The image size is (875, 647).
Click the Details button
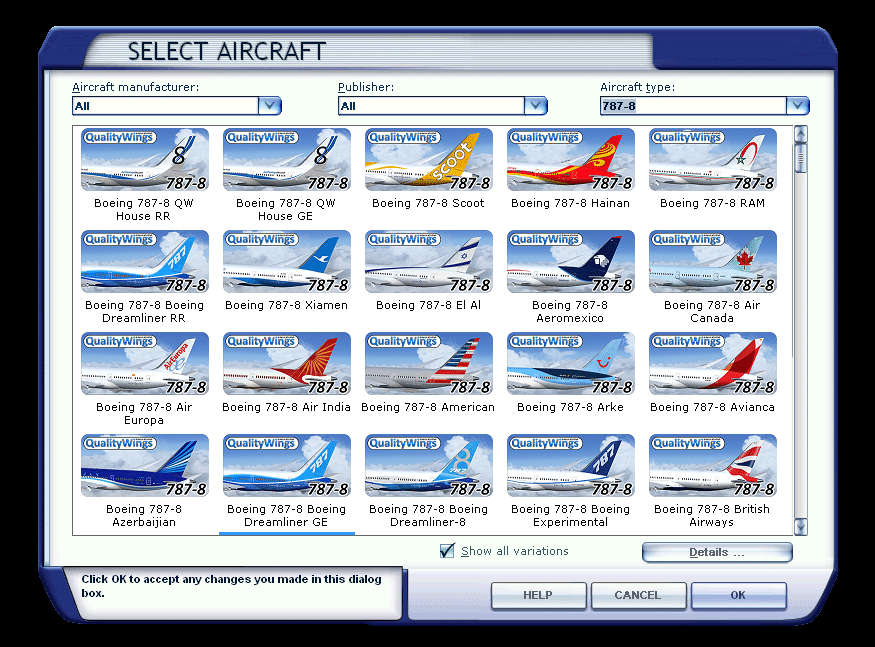[x=717, y=553]
